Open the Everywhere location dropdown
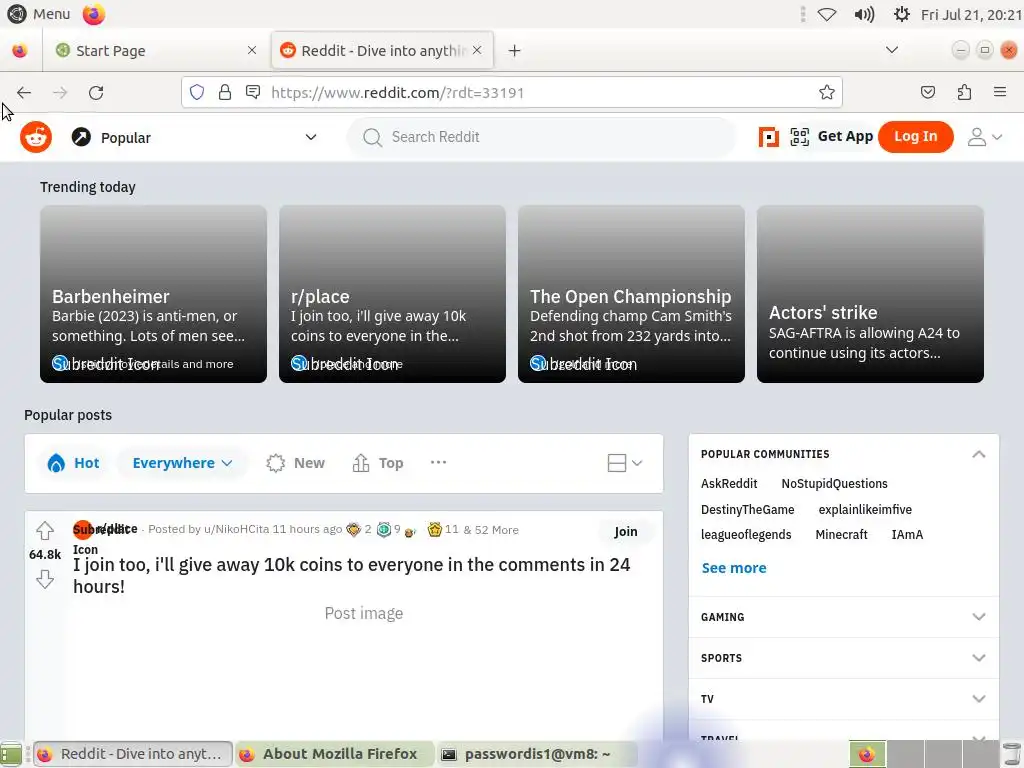Screen dimensions: 1024x768 pos(182,463)
